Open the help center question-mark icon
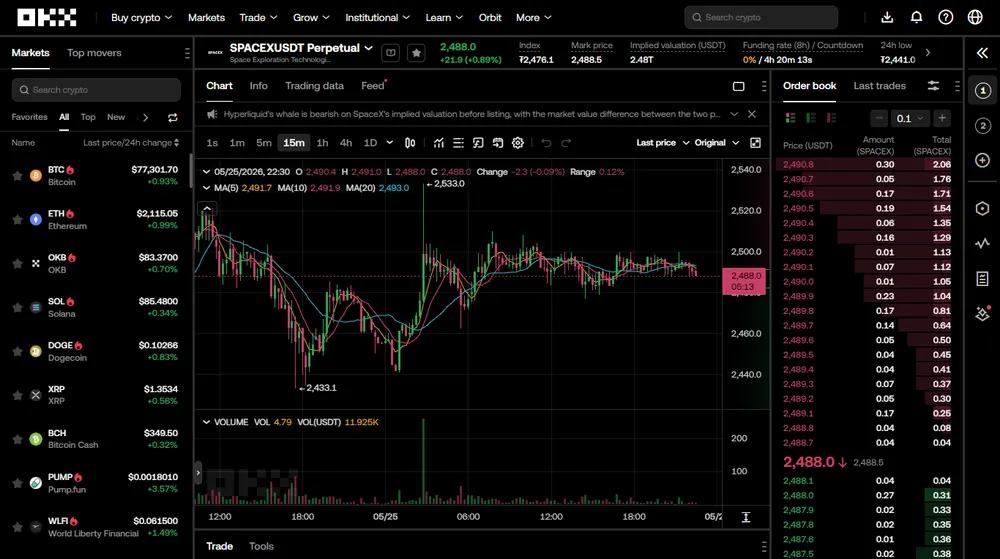Viewport: 1000px width, 559px height. click(946, 17)
